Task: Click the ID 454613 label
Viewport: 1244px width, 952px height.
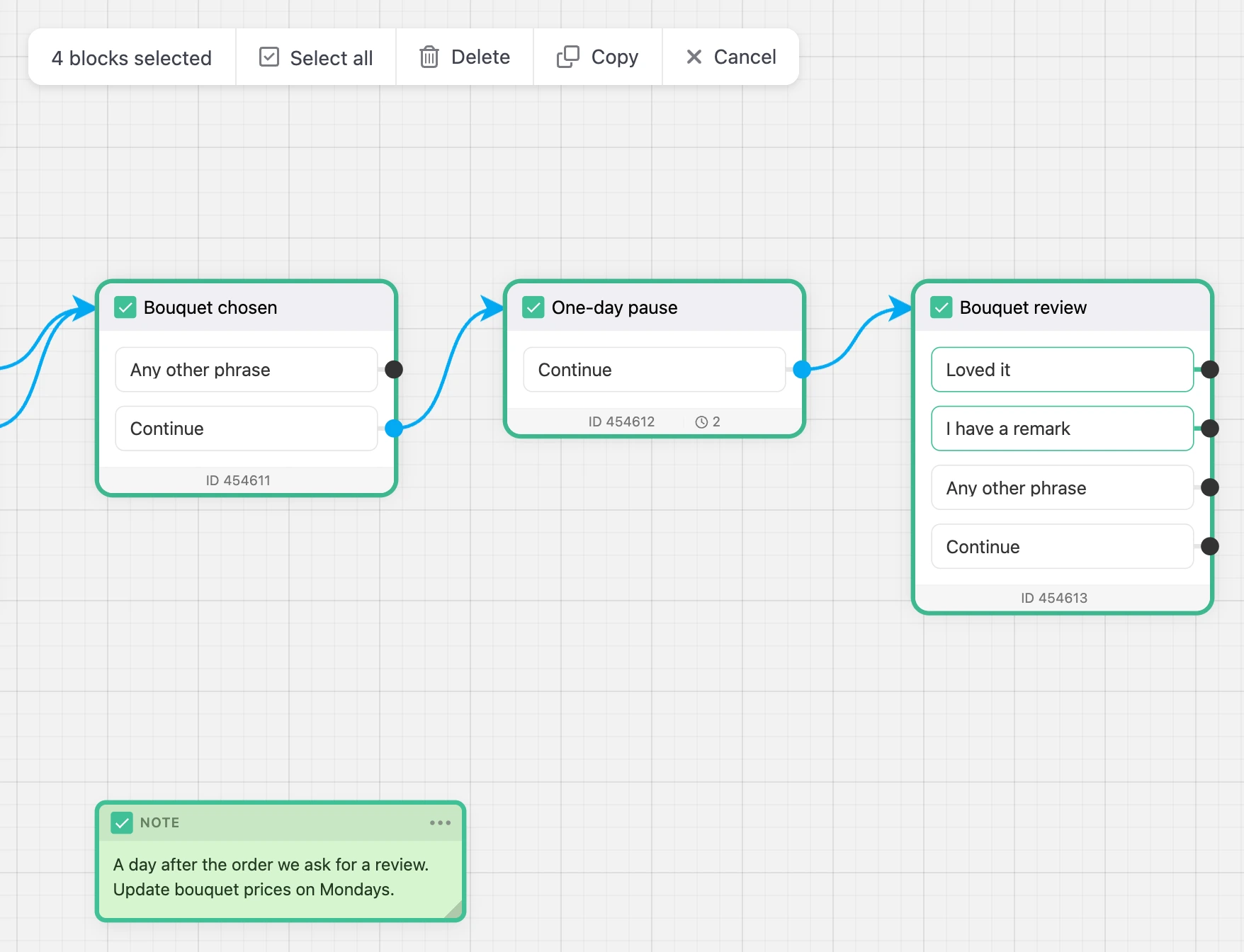Action: [x=1054, y=598]
